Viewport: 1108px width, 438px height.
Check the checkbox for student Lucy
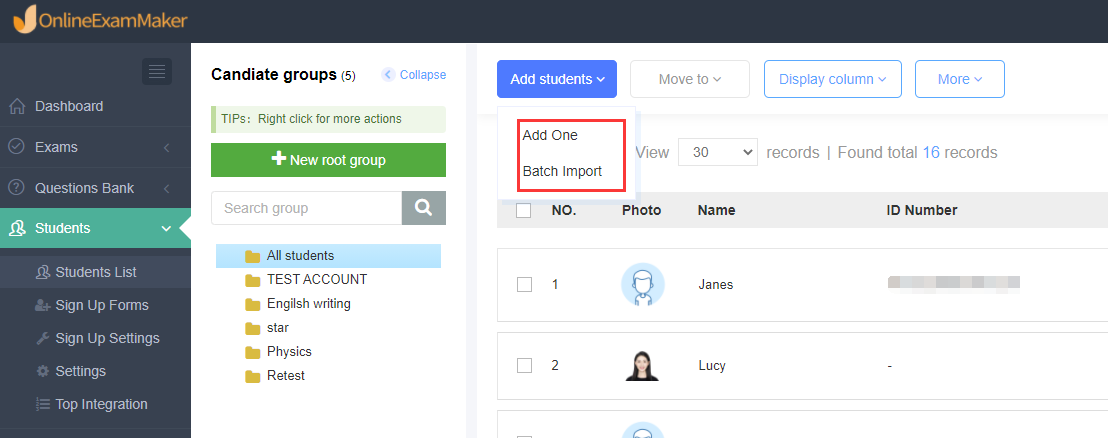tap(524, 365)
